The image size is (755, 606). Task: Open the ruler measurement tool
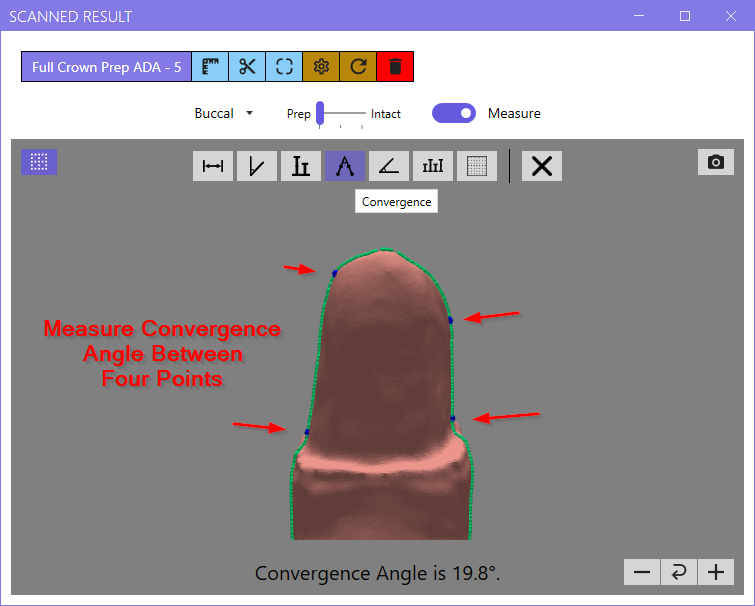(210, 66)
